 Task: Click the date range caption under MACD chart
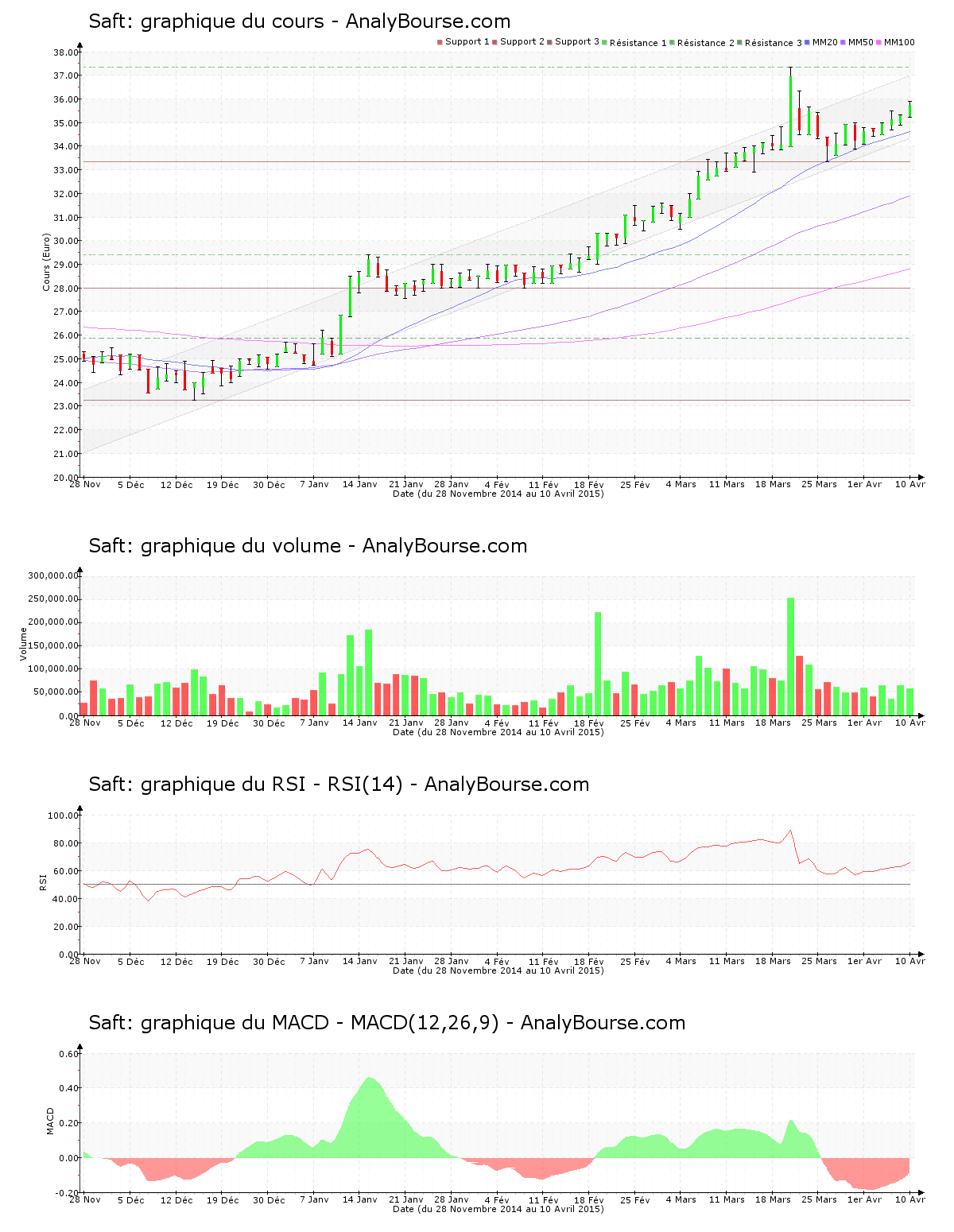point(498,1209)
